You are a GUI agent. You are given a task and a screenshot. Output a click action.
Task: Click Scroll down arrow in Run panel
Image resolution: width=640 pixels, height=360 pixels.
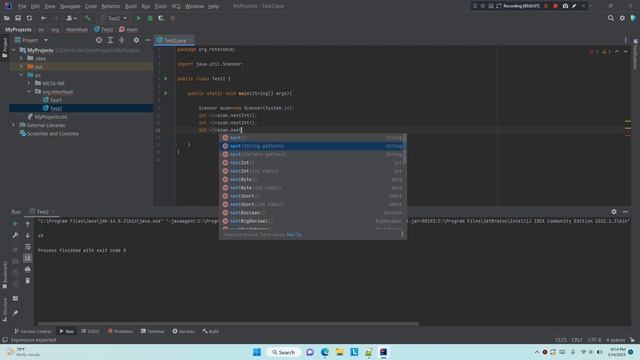[x=28, y=235]
